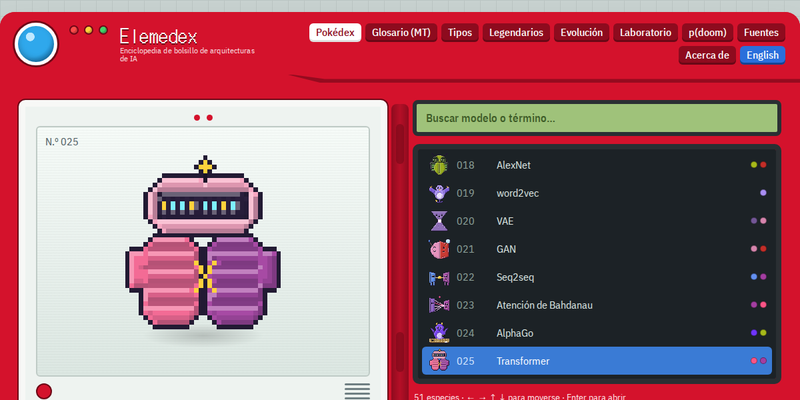The height and width of the screenshot is (400, 800).
Task: Click the yellow indicator dot in header
Action: tap(89, 30)
